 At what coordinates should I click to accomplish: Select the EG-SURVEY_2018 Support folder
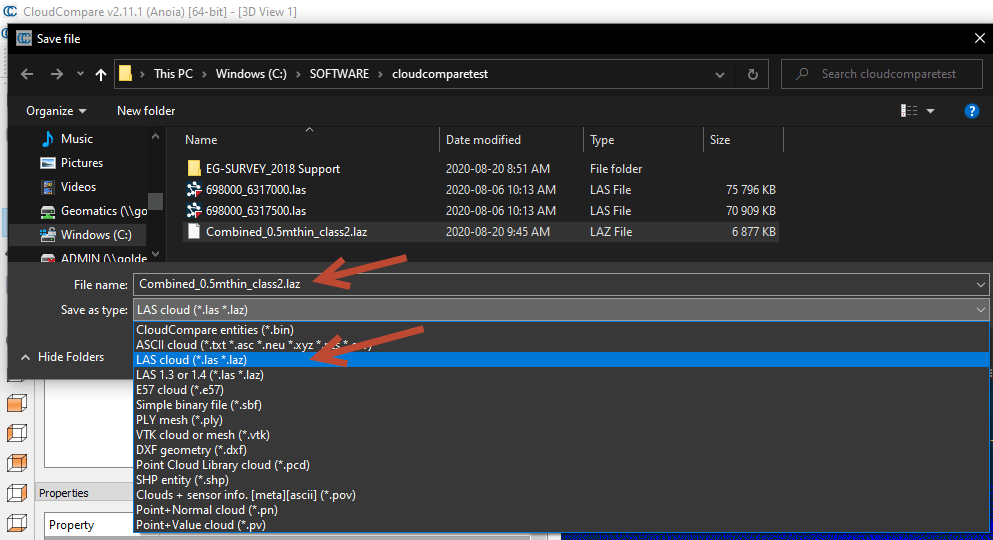click(x=273, y=169)
